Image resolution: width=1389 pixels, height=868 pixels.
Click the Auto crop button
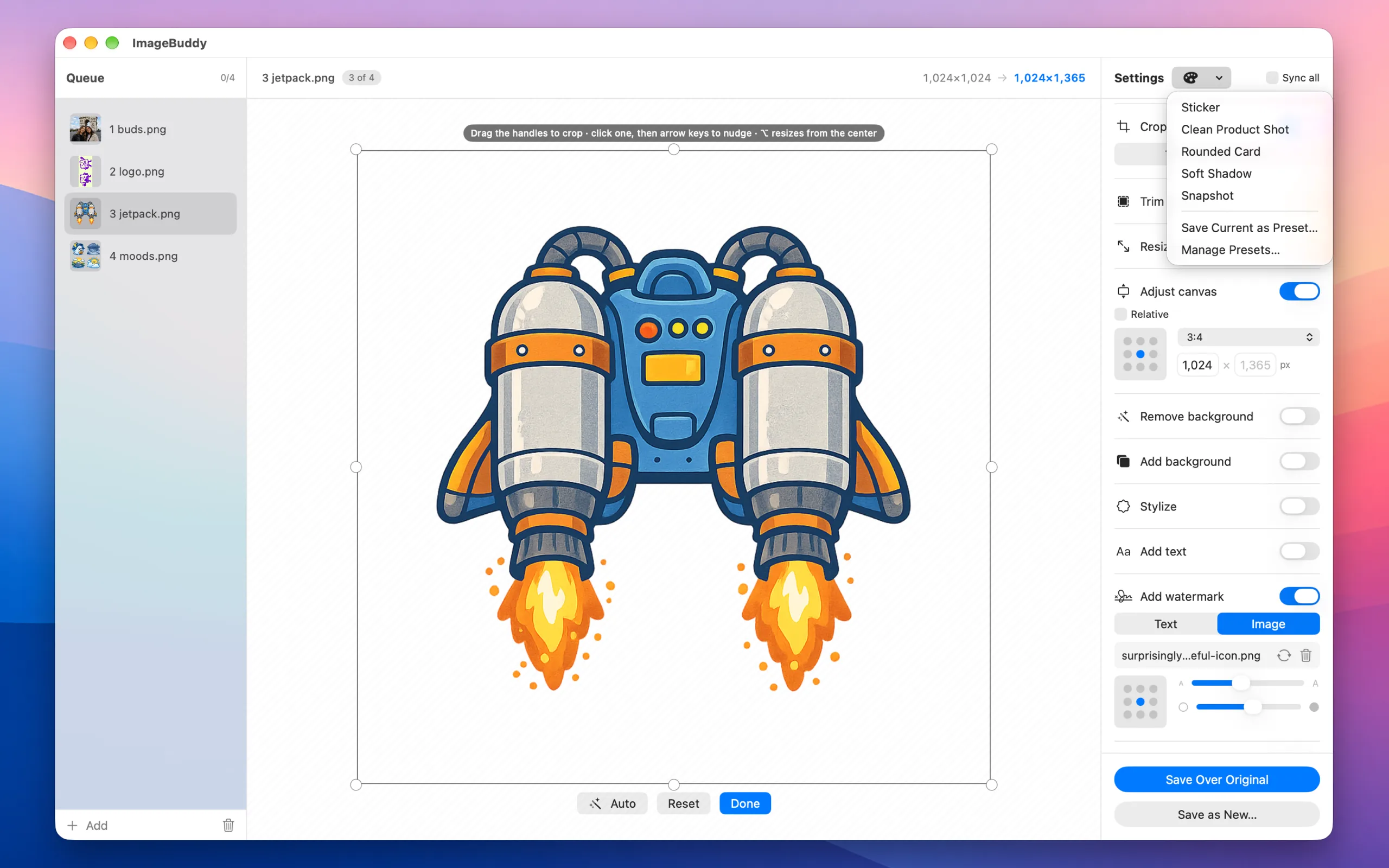(x=612, y=803)
